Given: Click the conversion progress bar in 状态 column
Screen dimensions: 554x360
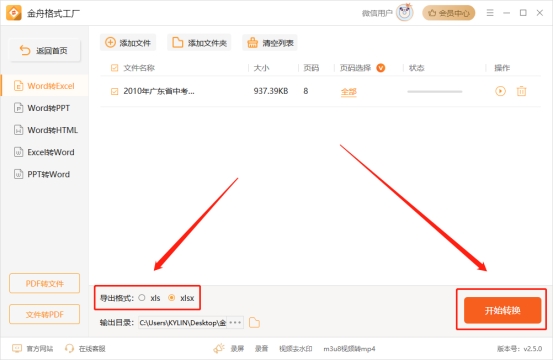Looking at the screenshot, I should [435, 92].
